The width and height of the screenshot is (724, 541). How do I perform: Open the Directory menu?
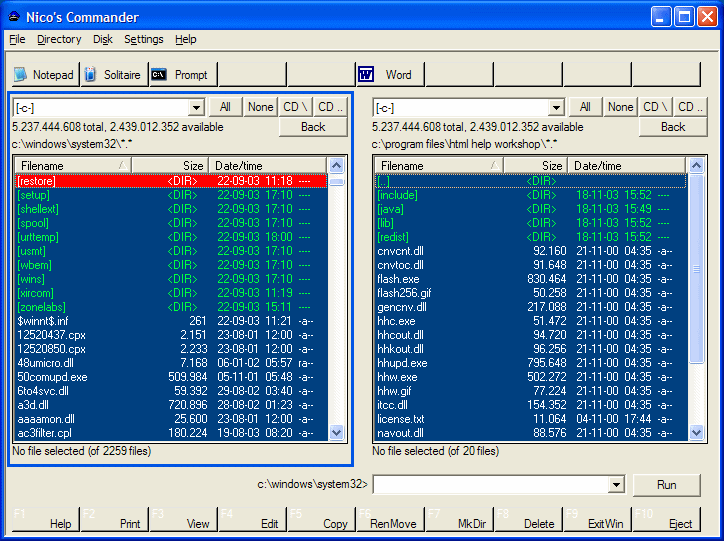pos(59,39)
